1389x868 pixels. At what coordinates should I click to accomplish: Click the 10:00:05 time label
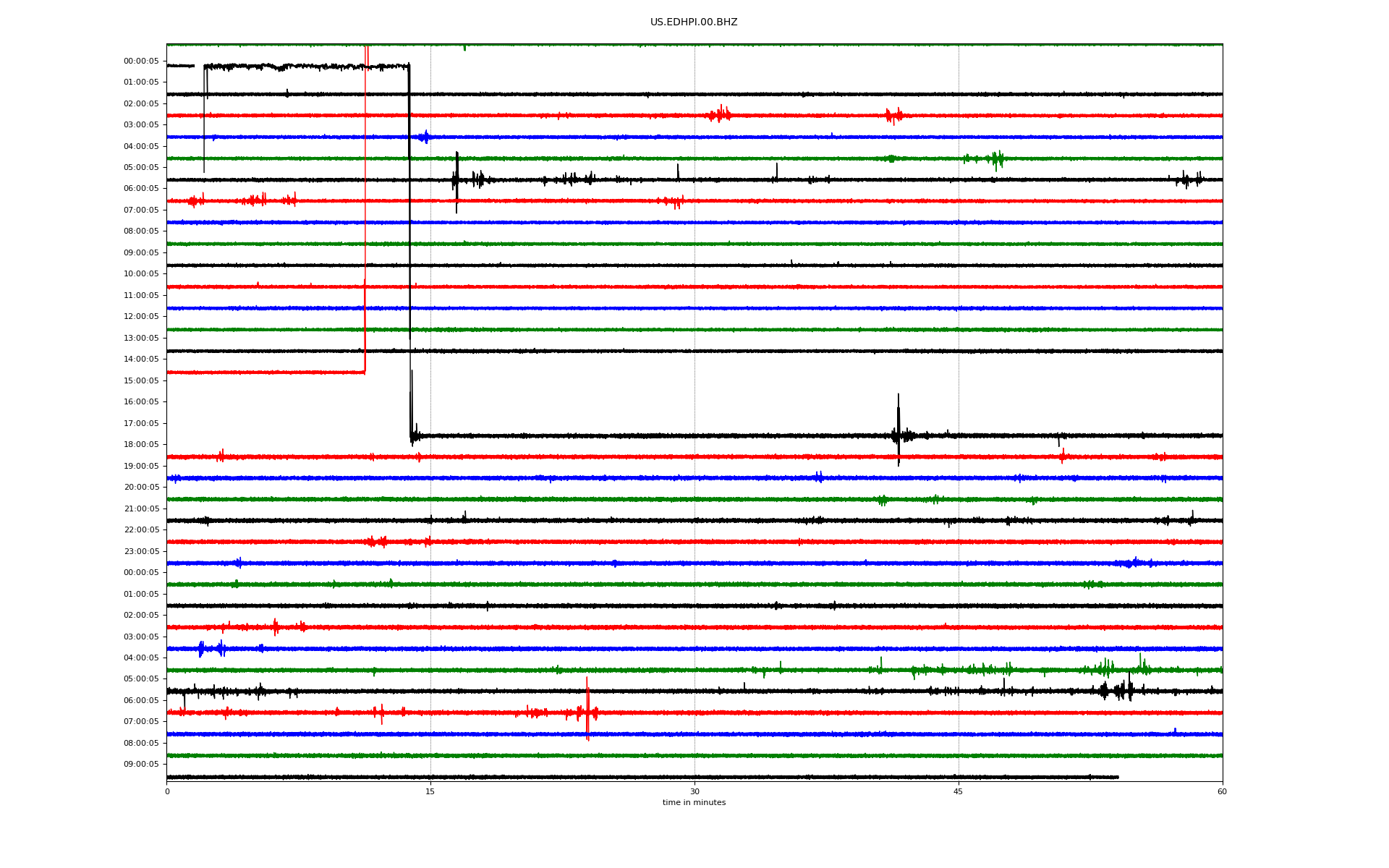click(141, 273)
